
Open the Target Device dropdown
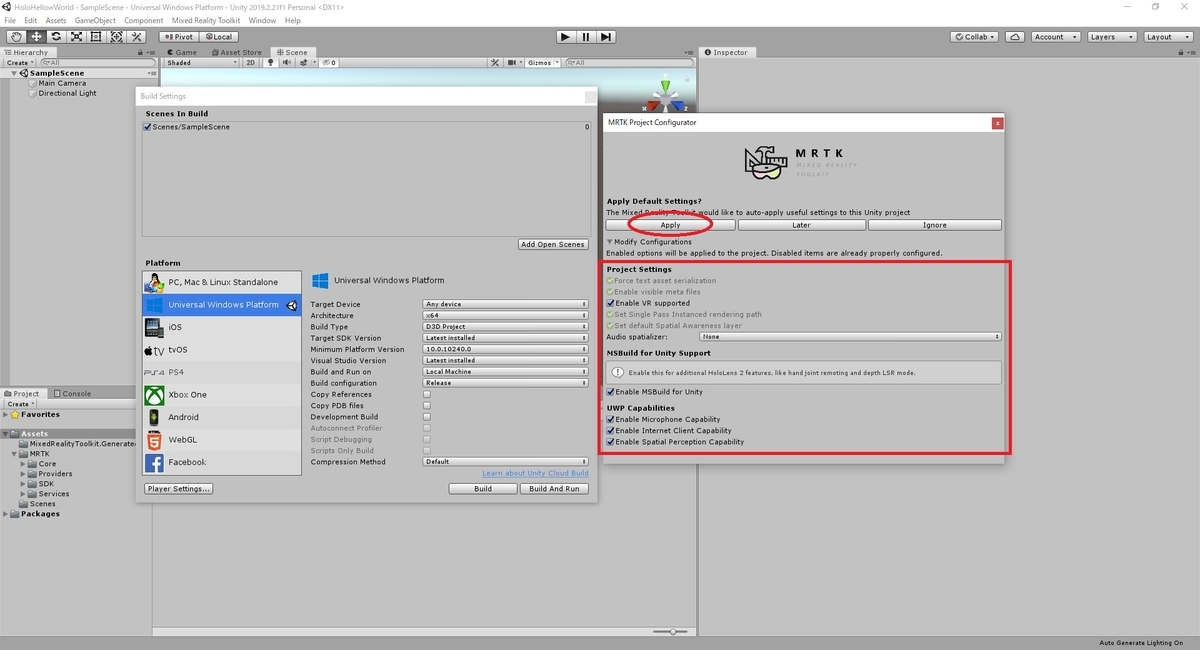506,304
